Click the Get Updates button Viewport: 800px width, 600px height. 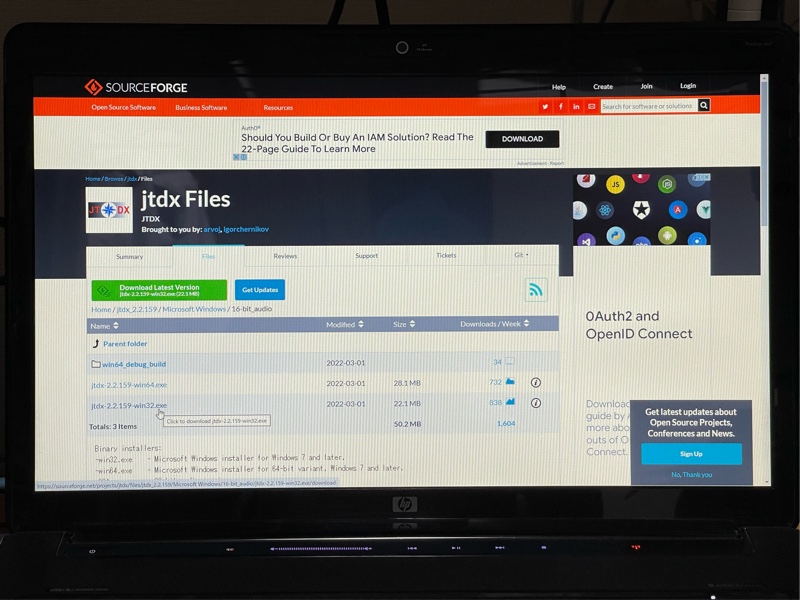click(x=260, y=290)
